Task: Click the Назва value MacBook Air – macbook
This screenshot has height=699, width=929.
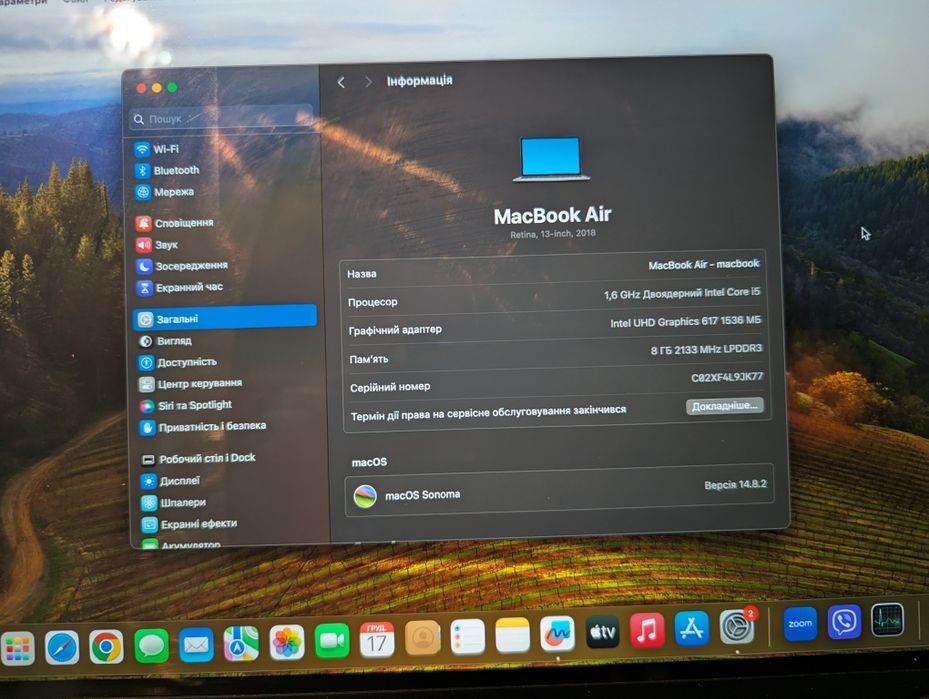Action: (x=703, y=264)
